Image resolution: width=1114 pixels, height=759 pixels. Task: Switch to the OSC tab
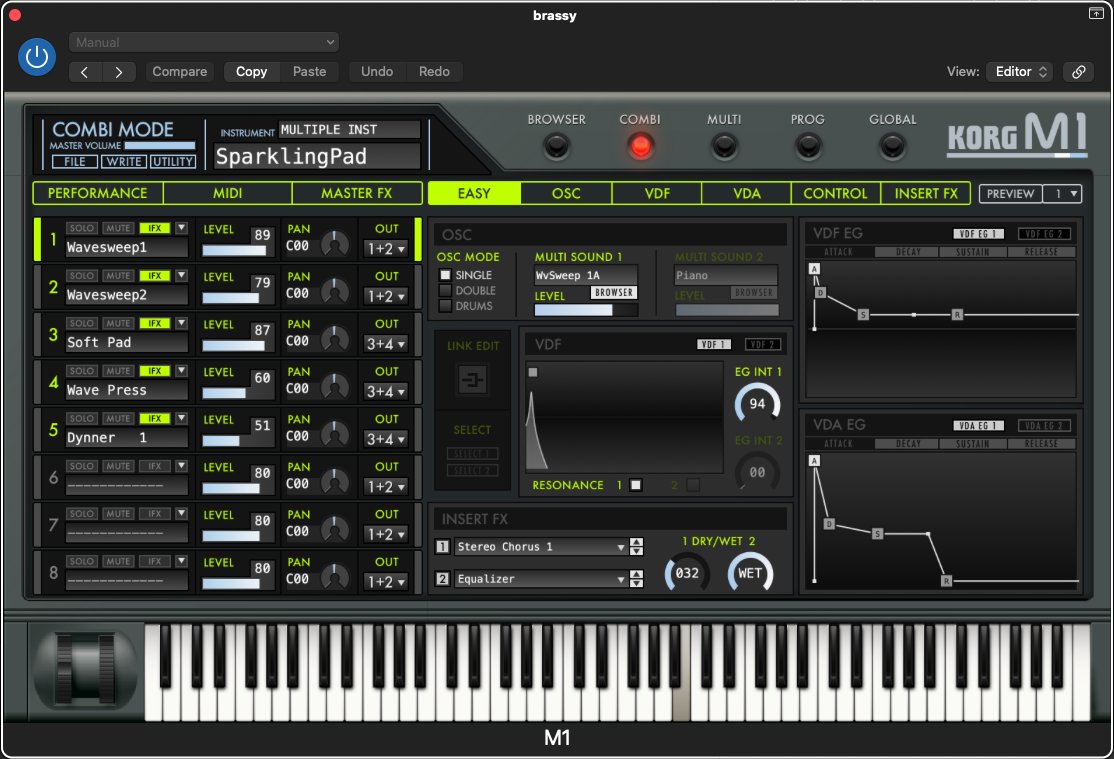click(566, 193)
